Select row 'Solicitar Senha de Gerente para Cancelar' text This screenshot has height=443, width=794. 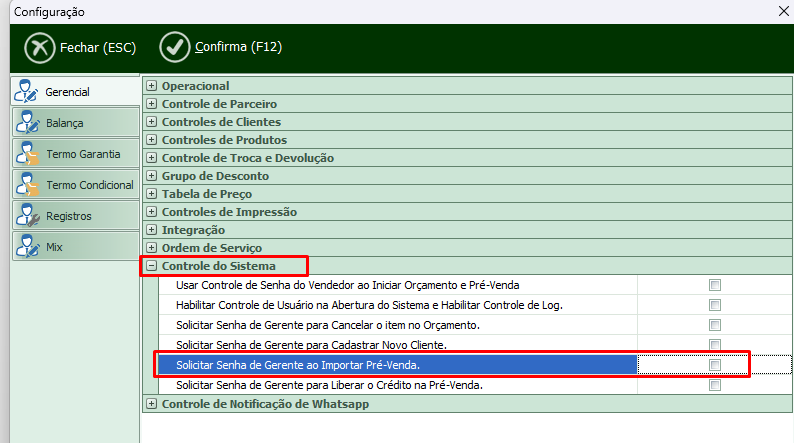click(x=328, y=325)
